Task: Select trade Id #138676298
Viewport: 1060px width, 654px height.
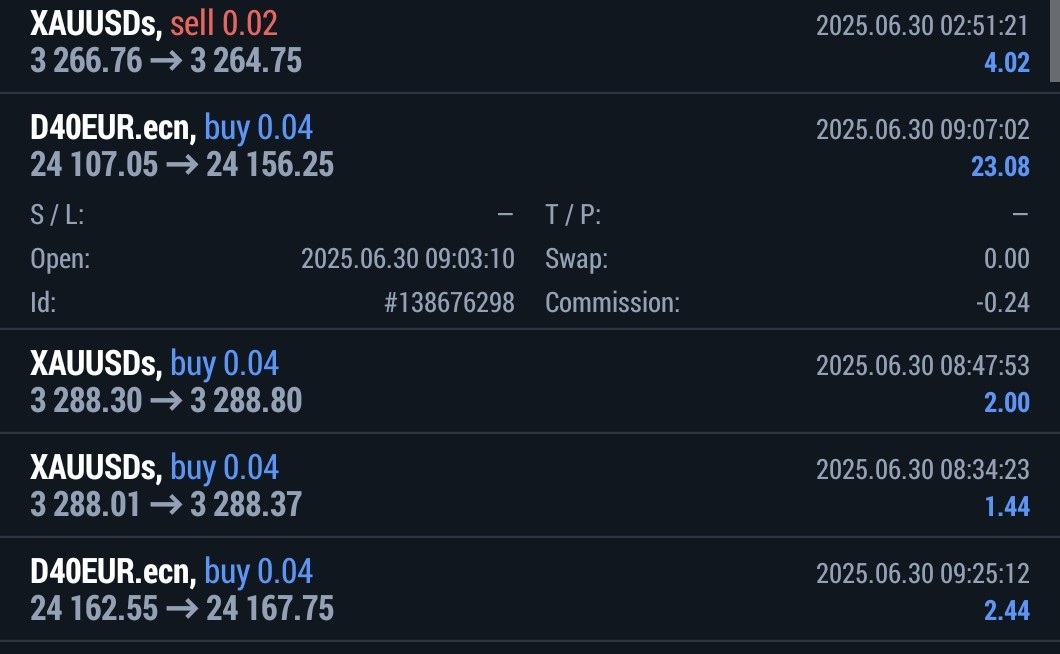Action: 449,303
